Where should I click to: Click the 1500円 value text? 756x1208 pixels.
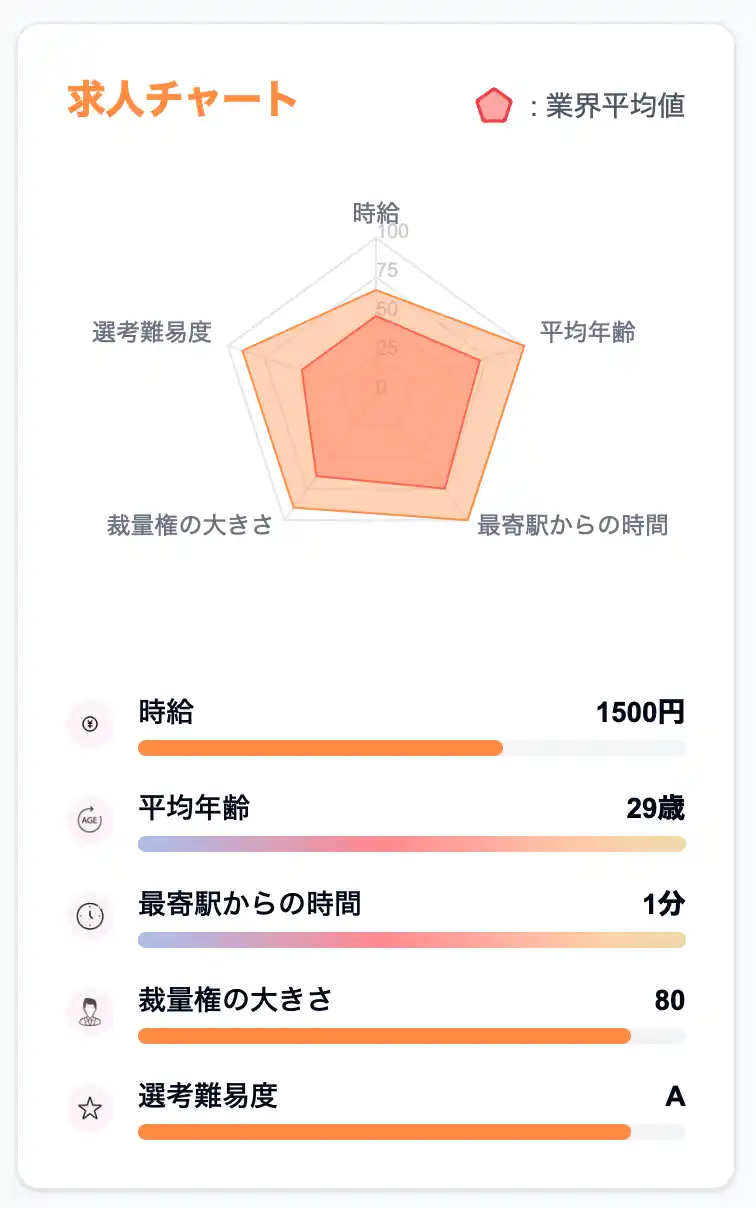coord(640,713)
